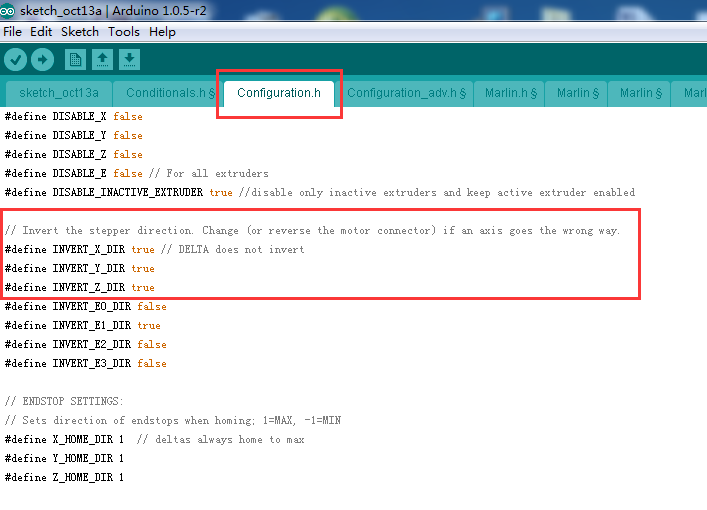Click the Arduino logo in title bar
This screenshot has height=510, width=707.
pos(7,10)
